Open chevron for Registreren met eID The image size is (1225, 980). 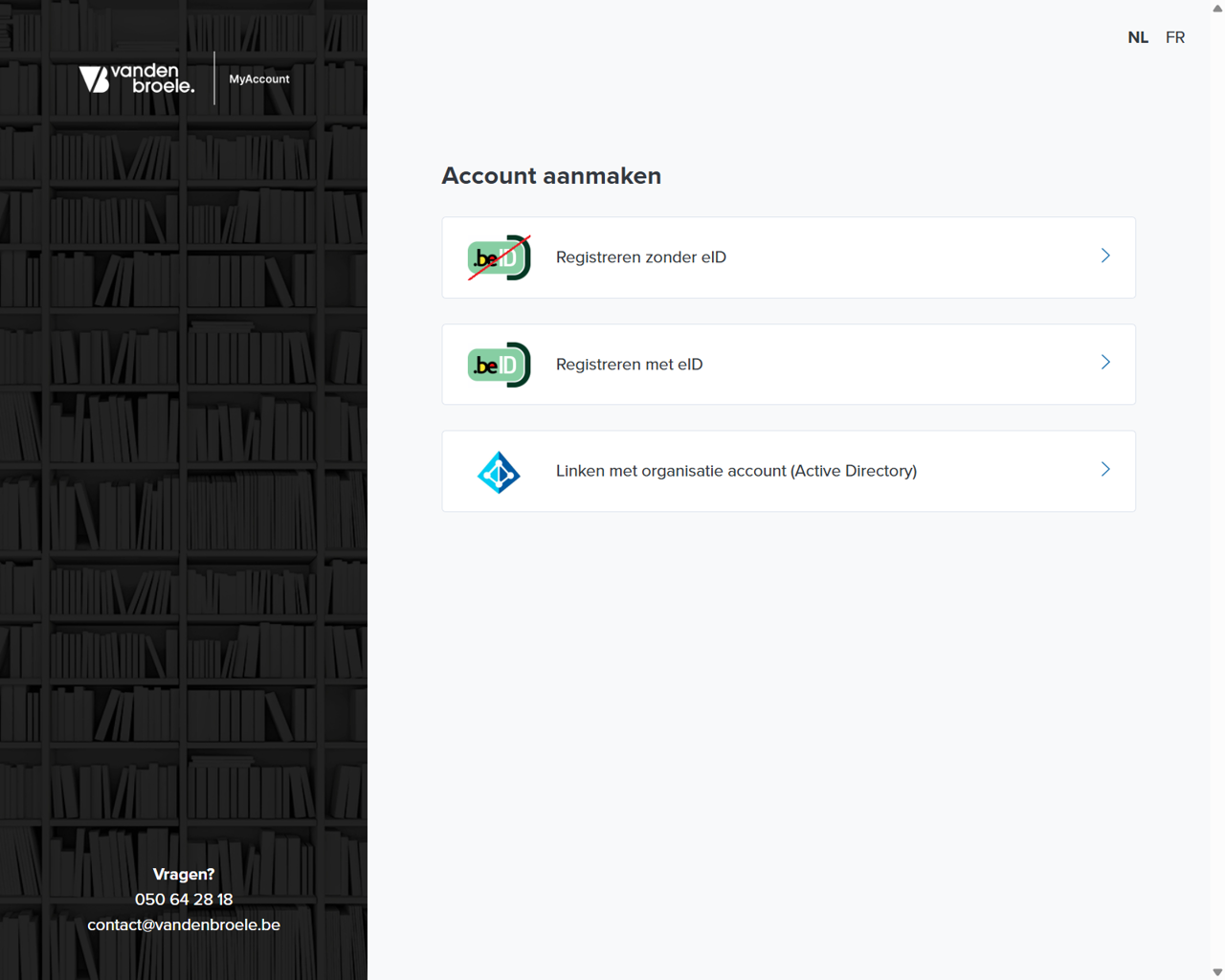pyautogui.click(x=1105, y=363)
